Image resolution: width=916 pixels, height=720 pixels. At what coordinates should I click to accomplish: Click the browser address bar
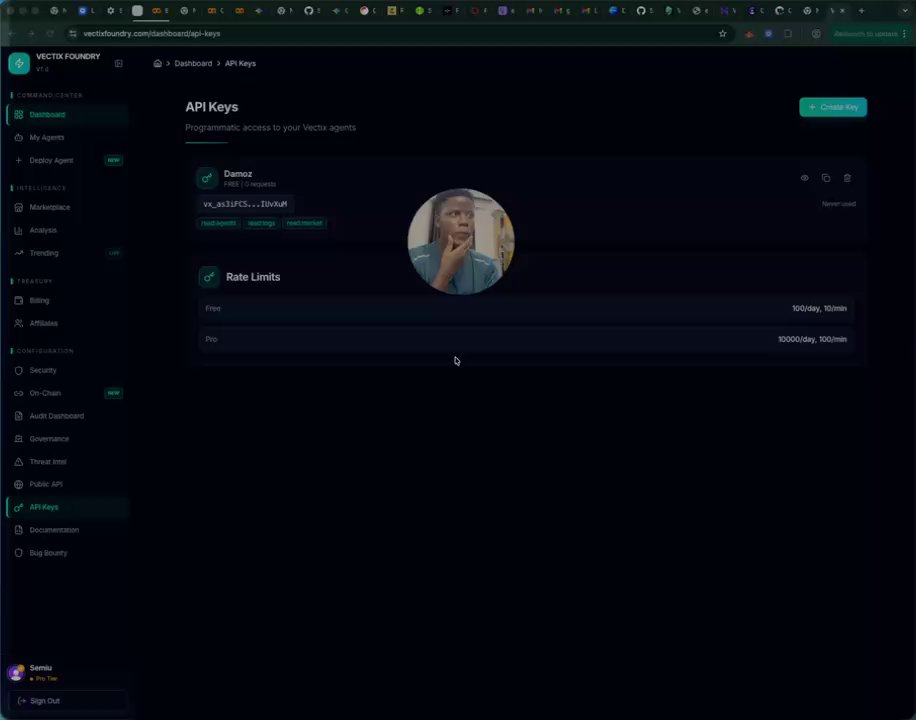397,34
